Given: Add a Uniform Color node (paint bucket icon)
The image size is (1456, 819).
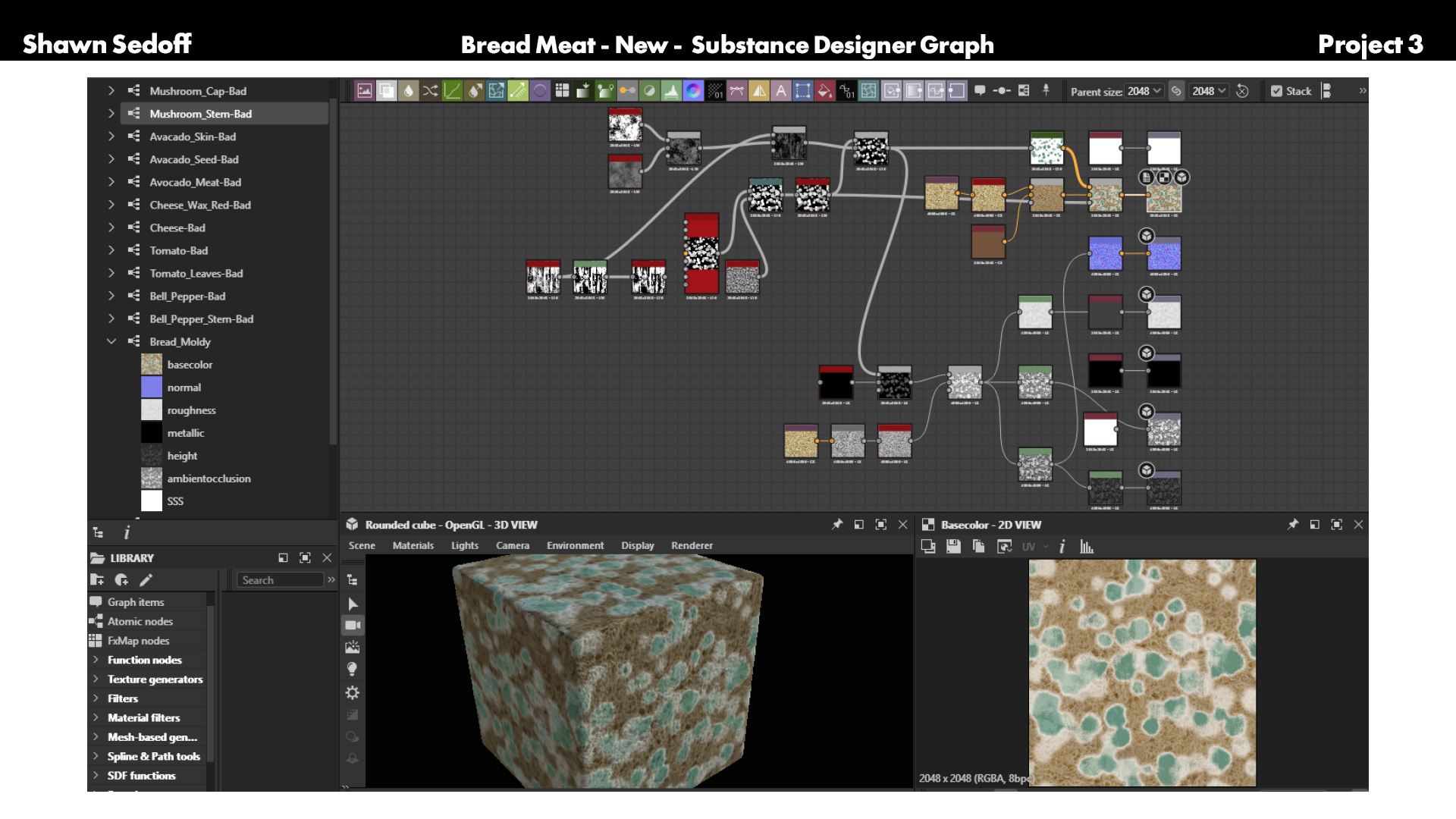Looking at the screenshot, I should tap(825, 91).
